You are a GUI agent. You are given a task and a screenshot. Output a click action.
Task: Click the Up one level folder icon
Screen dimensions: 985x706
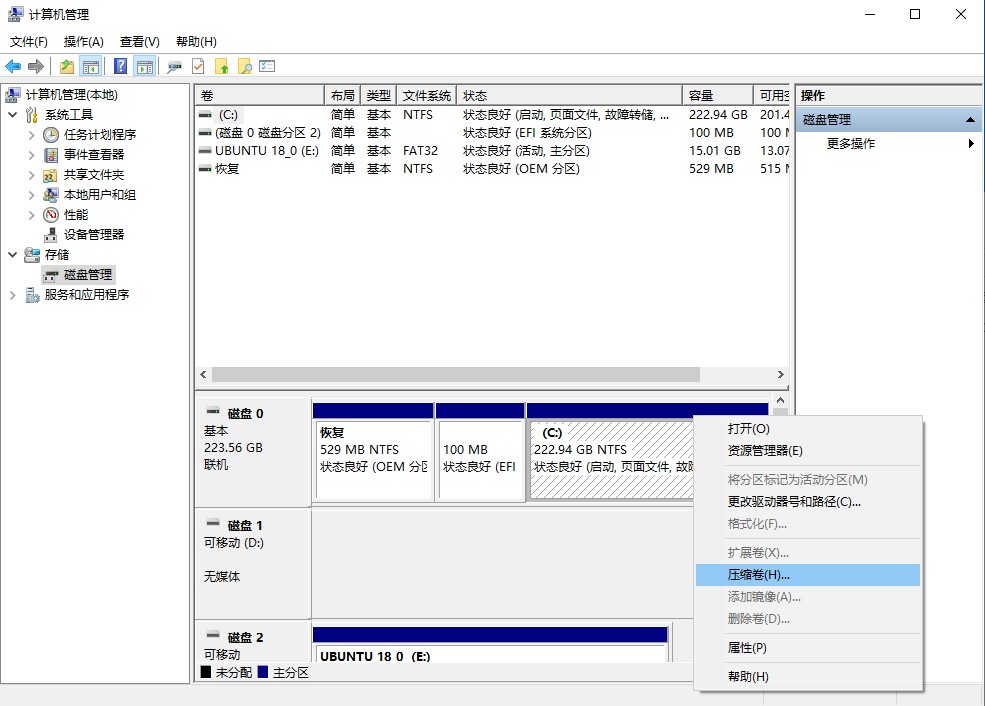pyautogui.click(x=67, y=66)
